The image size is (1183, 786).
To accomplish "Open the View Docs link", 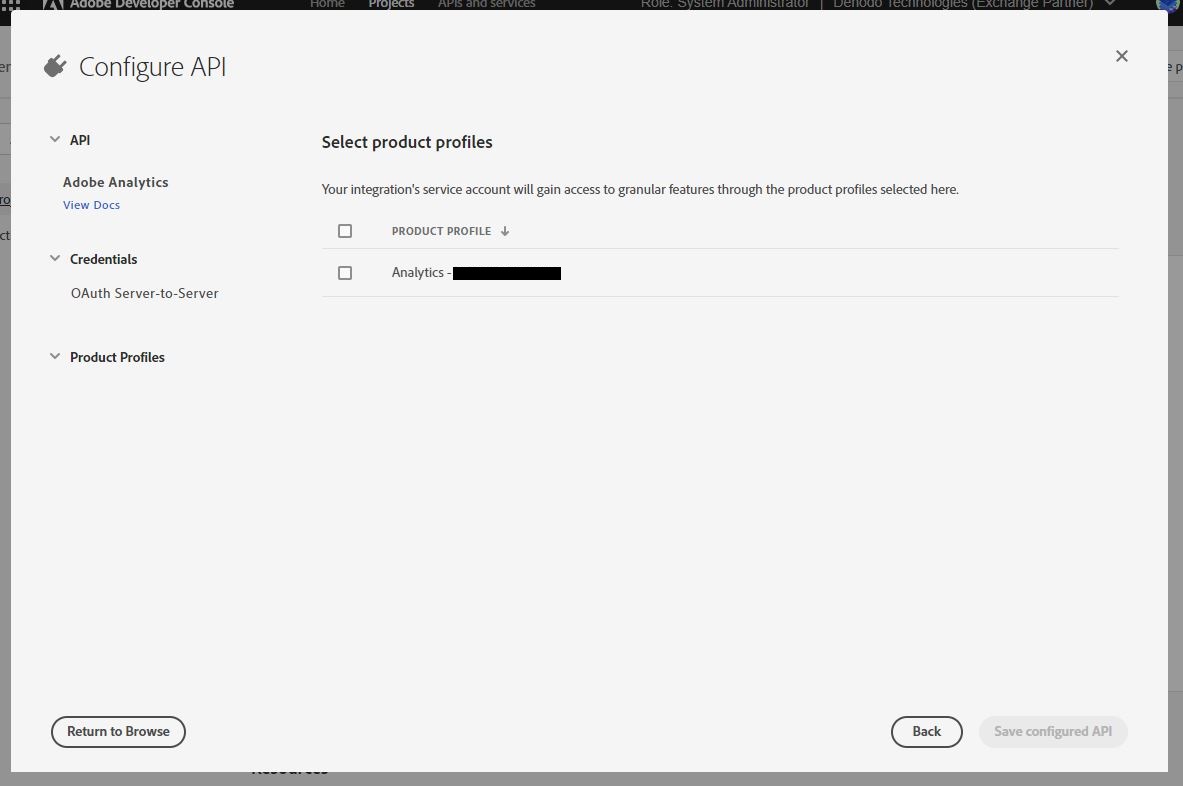I will 91,205.
